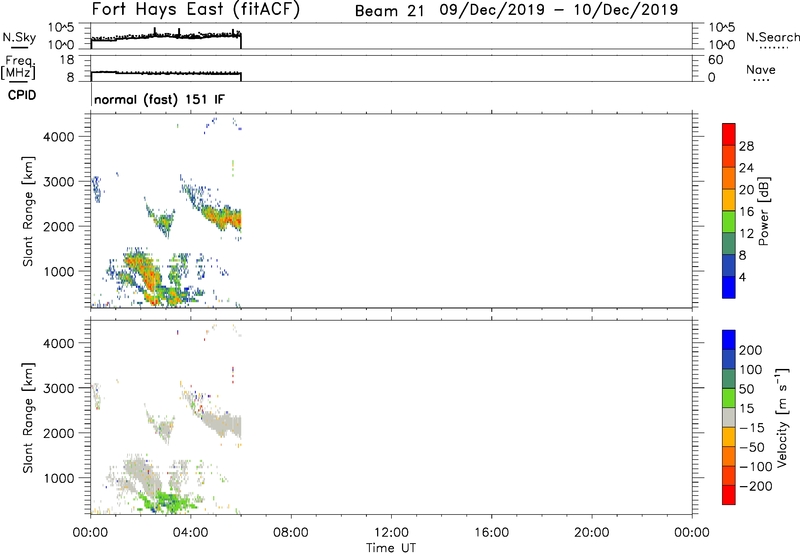Click the red bottom segment of Velocity colorbar
Viewport: 800px width, 554px height.
tap(729, 495)
